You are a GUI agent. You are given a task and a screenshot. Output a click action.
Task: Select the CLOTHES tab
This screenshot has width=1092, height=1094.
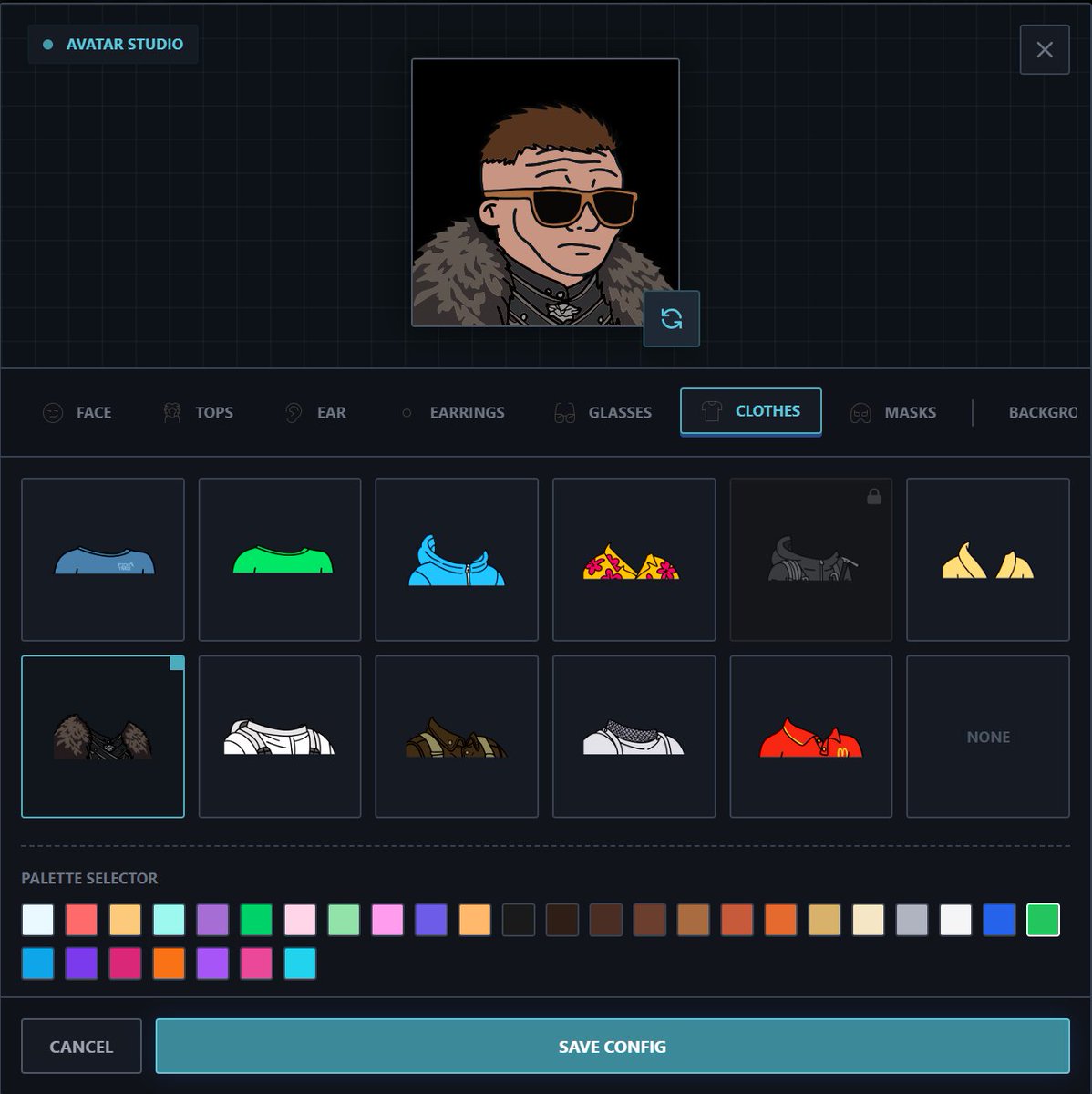750,411
